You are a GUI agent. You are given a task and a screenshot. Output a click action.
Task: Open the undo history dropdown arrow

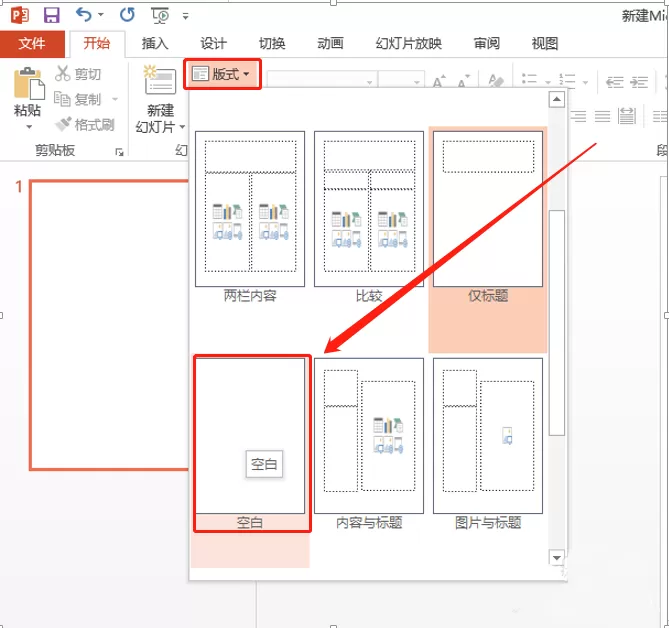[x=101, y=15]
